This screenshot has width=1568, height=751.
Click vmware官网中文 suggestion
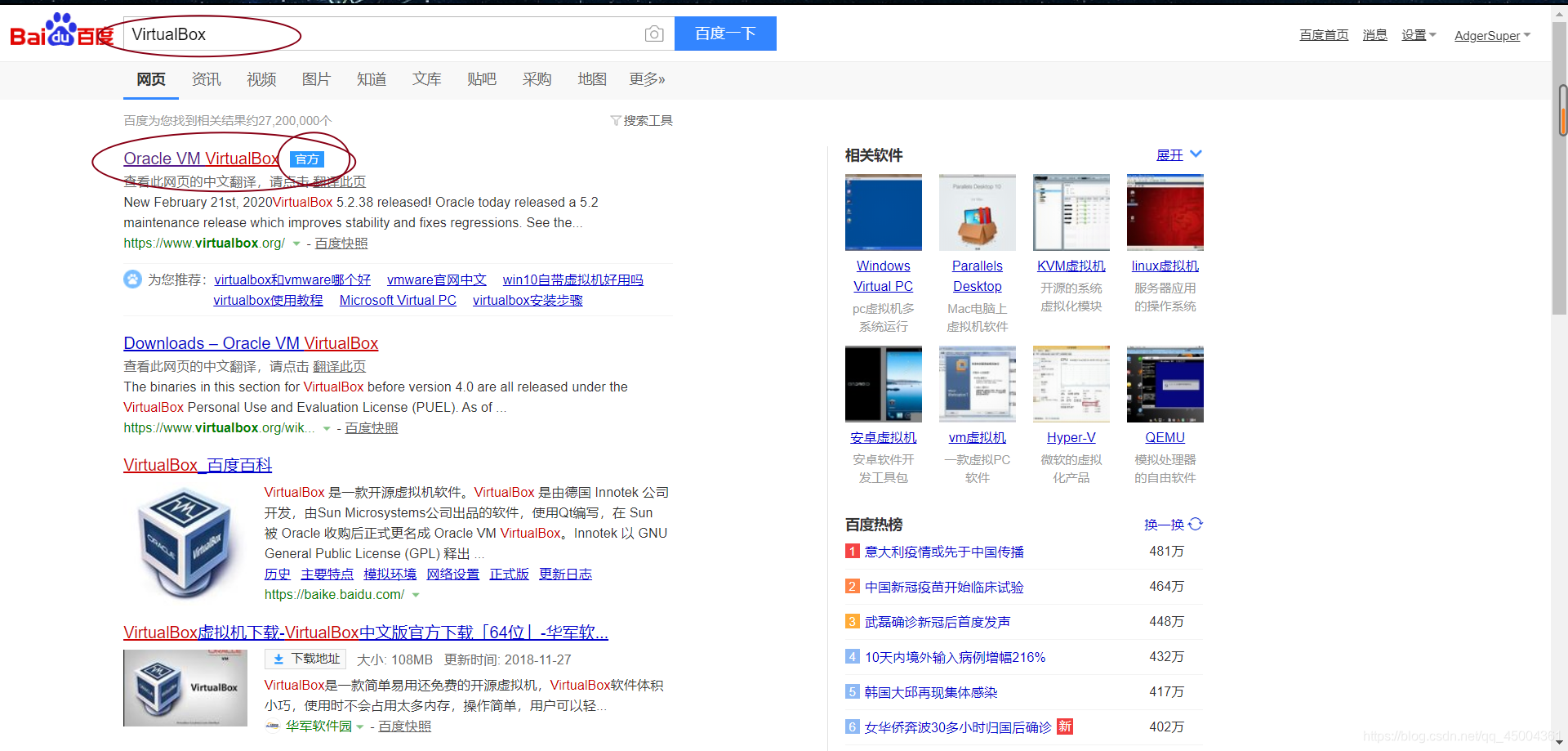click(x=437, y=279)
